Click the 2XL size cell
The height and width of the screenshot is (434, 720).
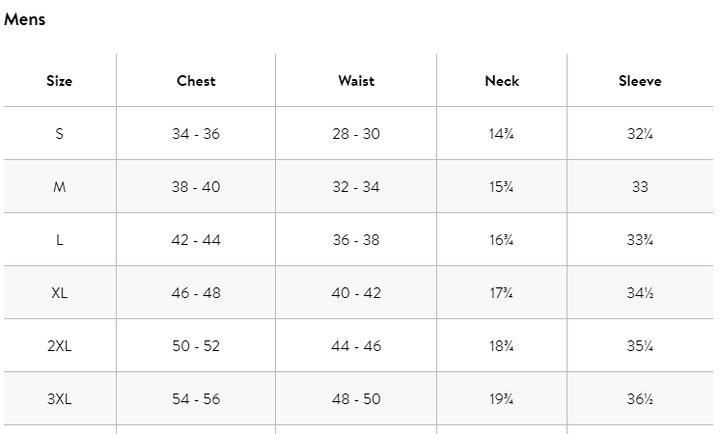click(x=59, y=346)
